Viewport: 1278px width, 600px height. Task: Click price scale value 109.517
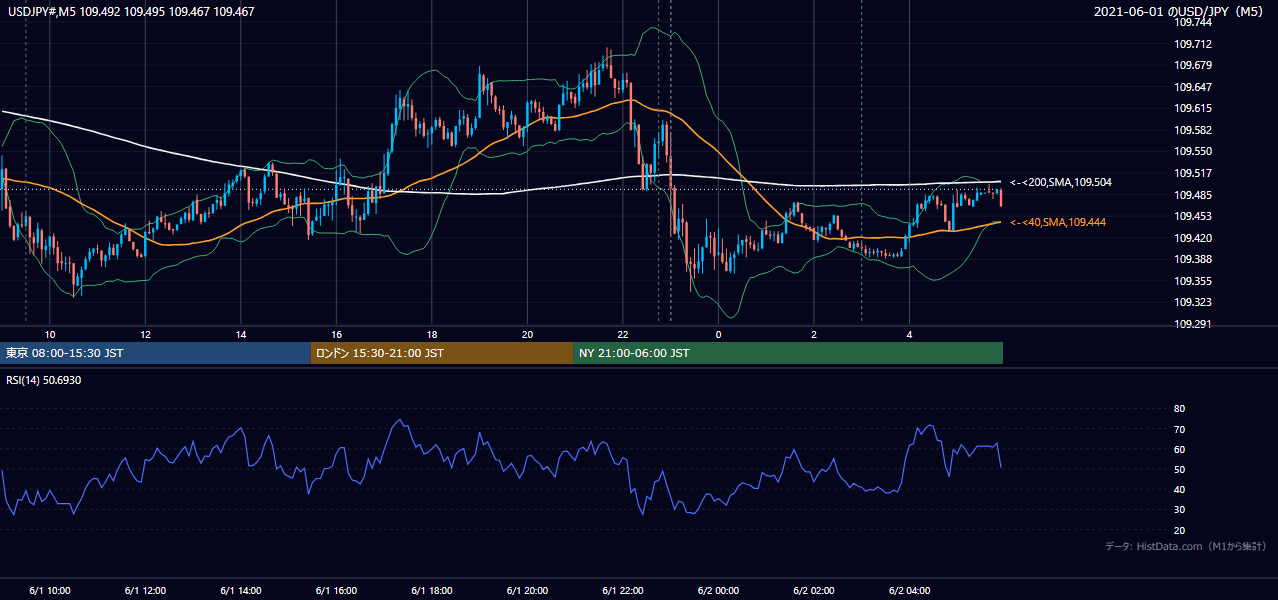click(1192, 173)
